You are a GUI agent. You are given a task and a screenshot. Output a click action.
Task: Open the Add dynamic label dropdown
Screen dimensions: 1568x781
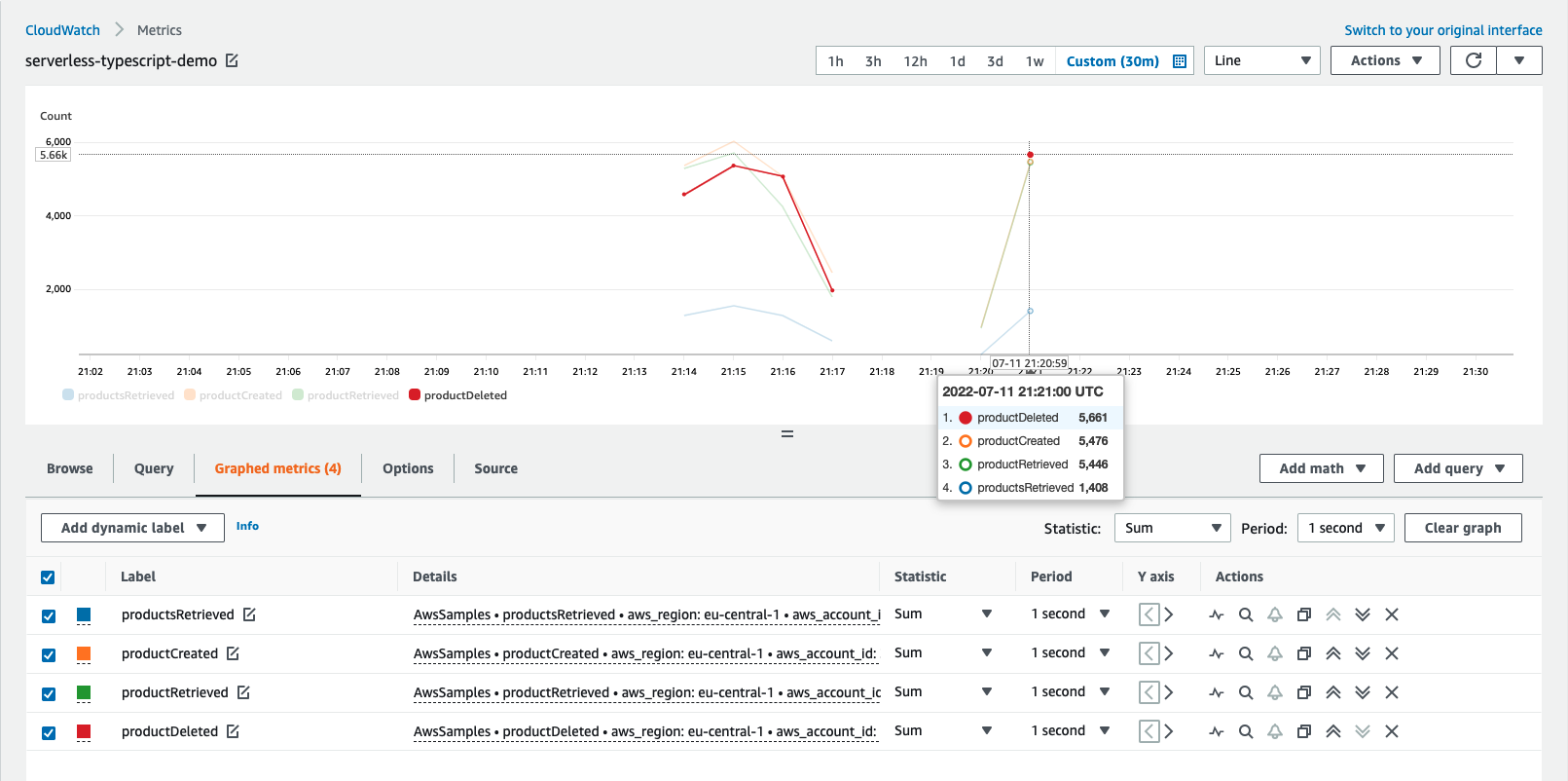132,528
